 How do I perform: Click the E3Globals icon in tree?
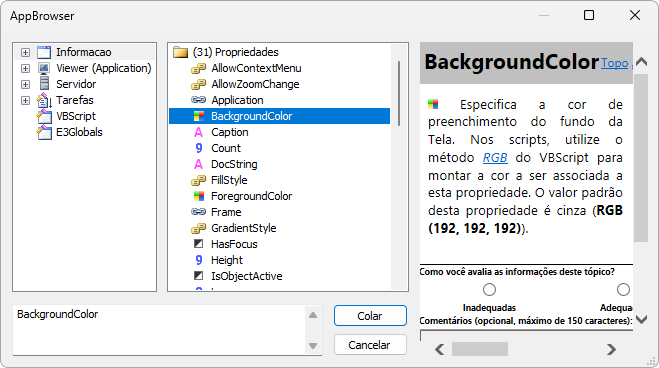pos(44,132)
